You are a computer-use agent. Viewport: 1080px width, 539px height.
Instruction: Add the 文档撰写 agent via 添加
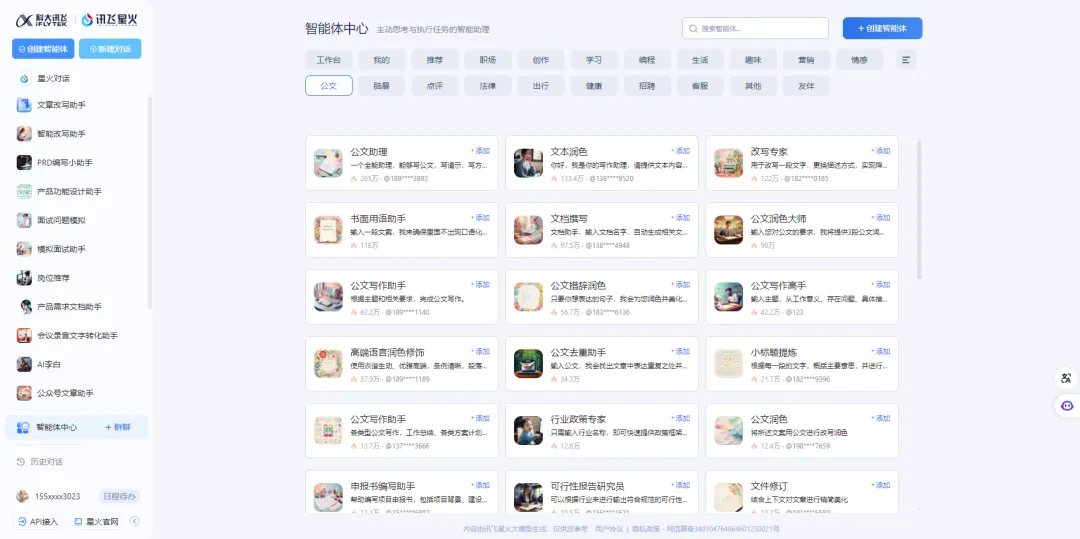pos(681,218)
